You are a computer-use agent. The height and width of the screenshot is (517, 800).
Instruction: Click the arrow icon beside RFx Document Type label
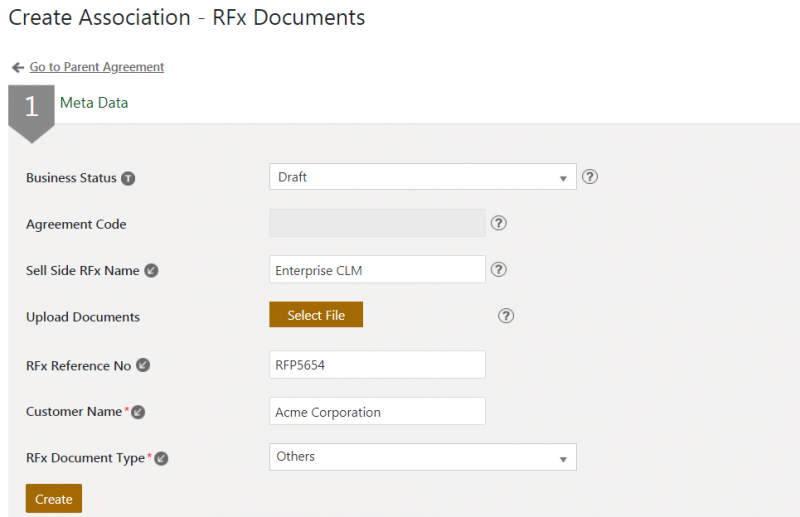(x=161, y=458)
